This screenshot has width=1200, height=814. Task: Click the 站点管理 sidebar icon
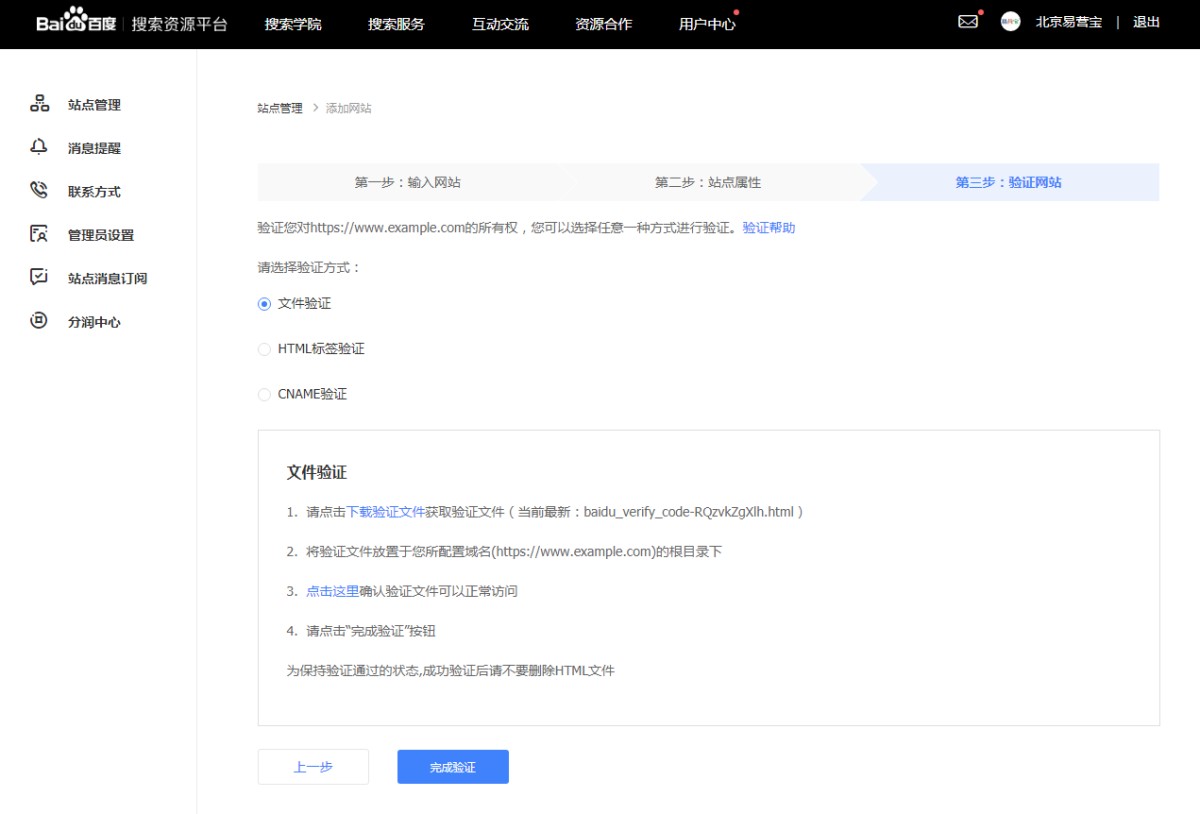tap(39, 104)
